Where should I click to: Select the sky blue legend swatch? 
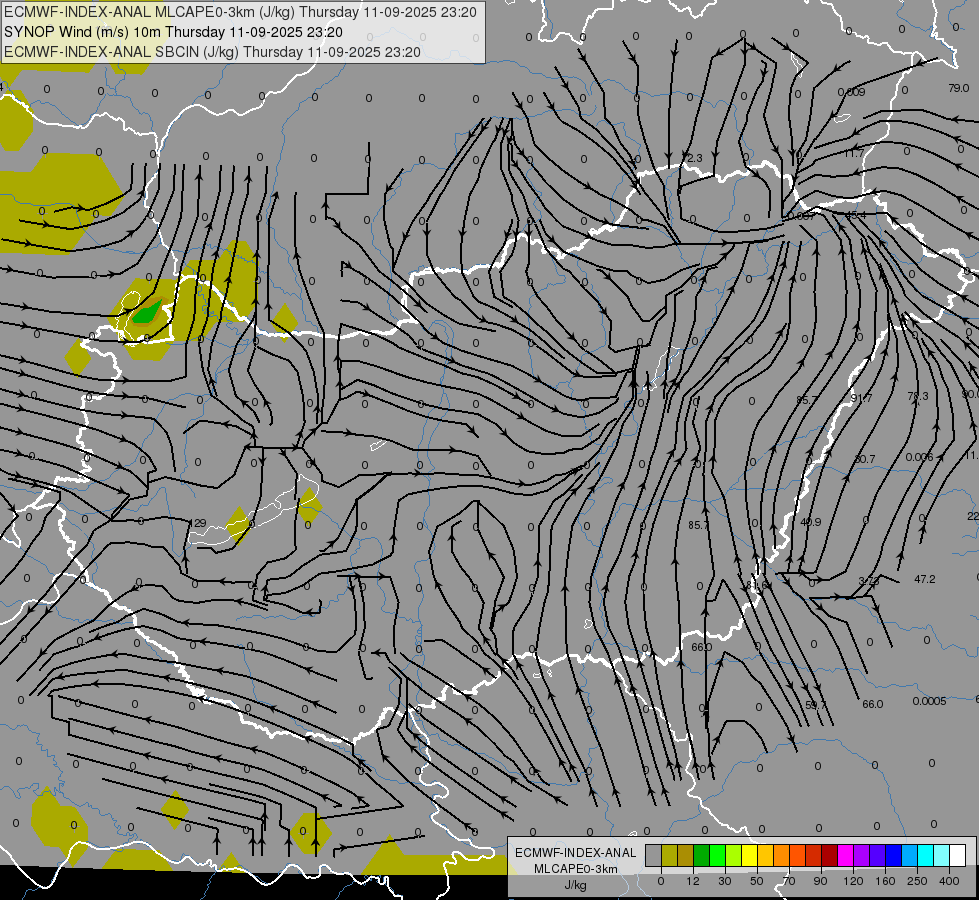click(x=910, y=856)
